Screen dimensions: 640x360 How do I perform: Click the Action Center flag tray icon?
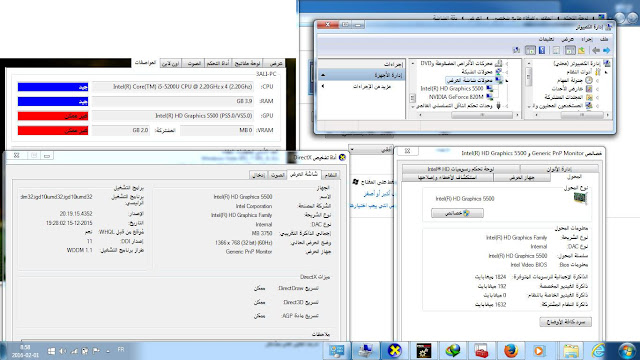click(96, 351)
